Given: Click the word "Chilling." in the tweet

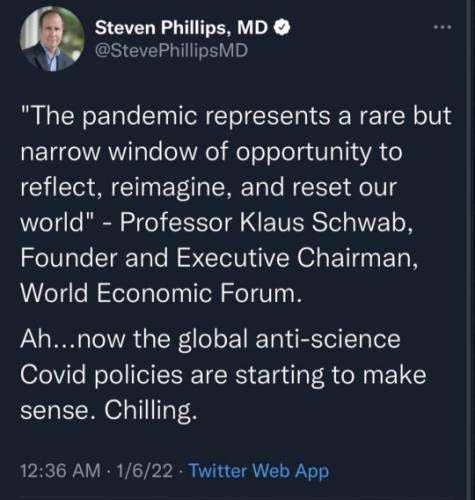Looking at the screenshot, I should pyautogui.click(x=149, y=410).
